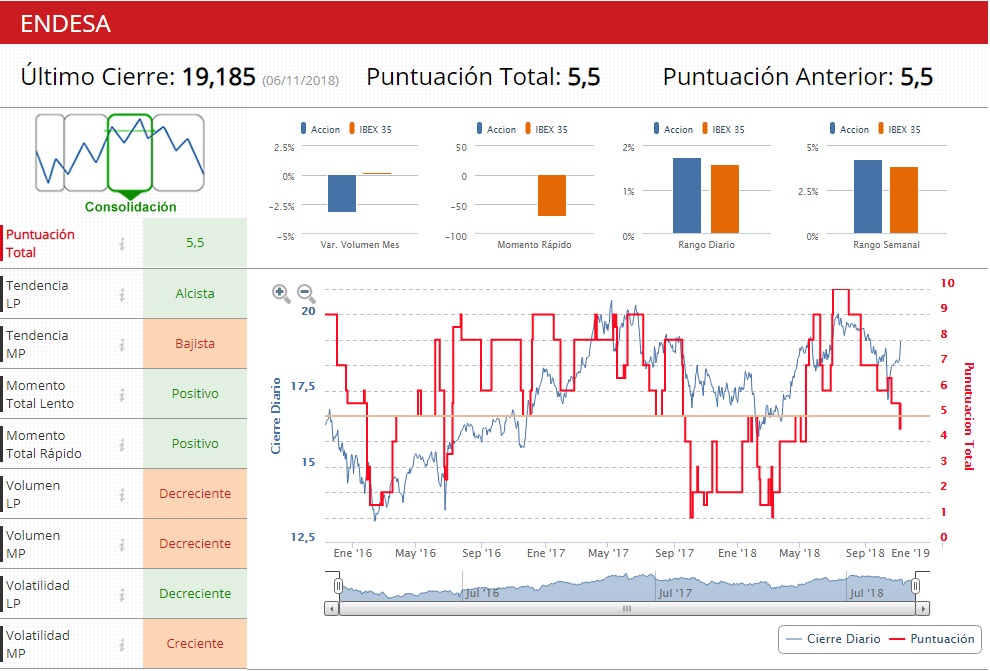Click the closing date (06/11/2018)

click(301, 81)
